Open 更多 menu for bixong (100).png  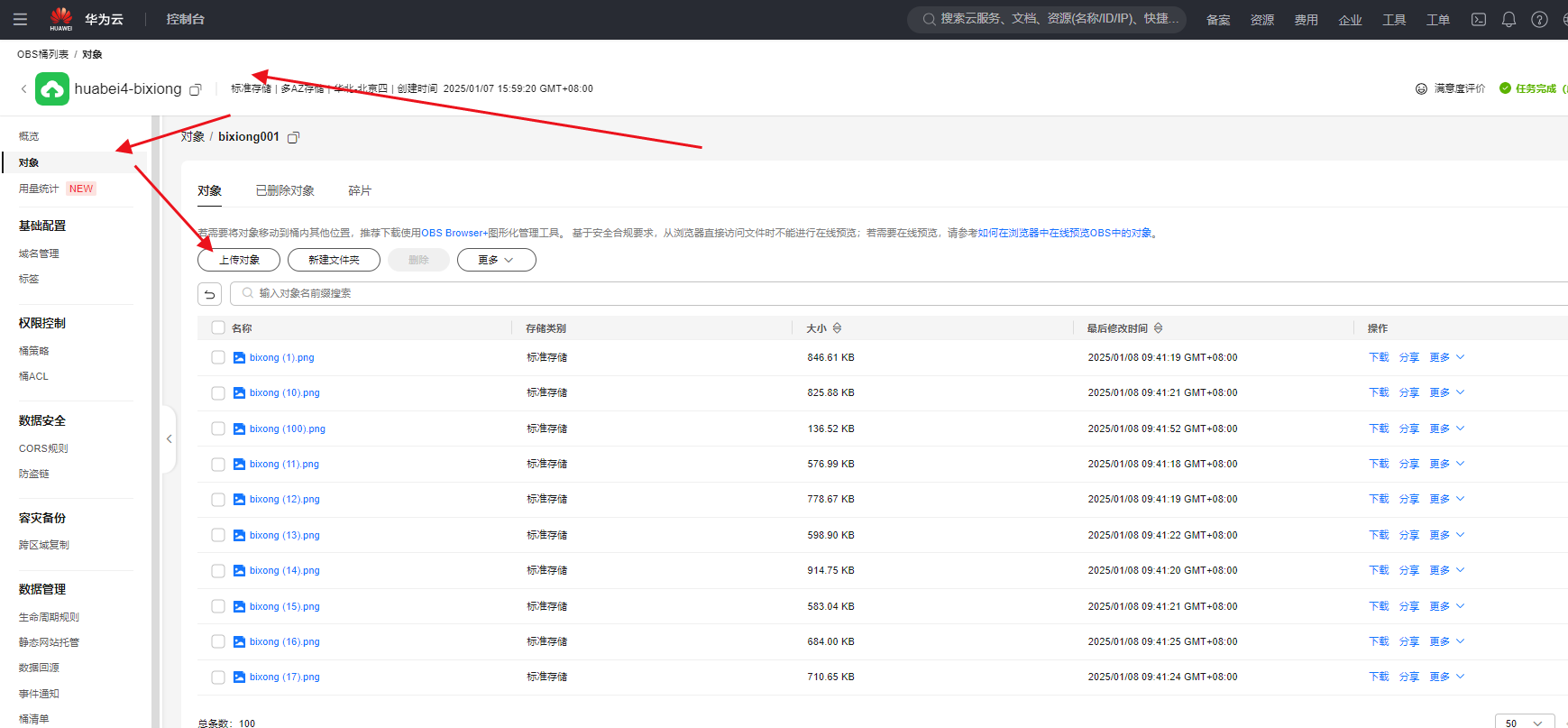(x=1447, y=429)
